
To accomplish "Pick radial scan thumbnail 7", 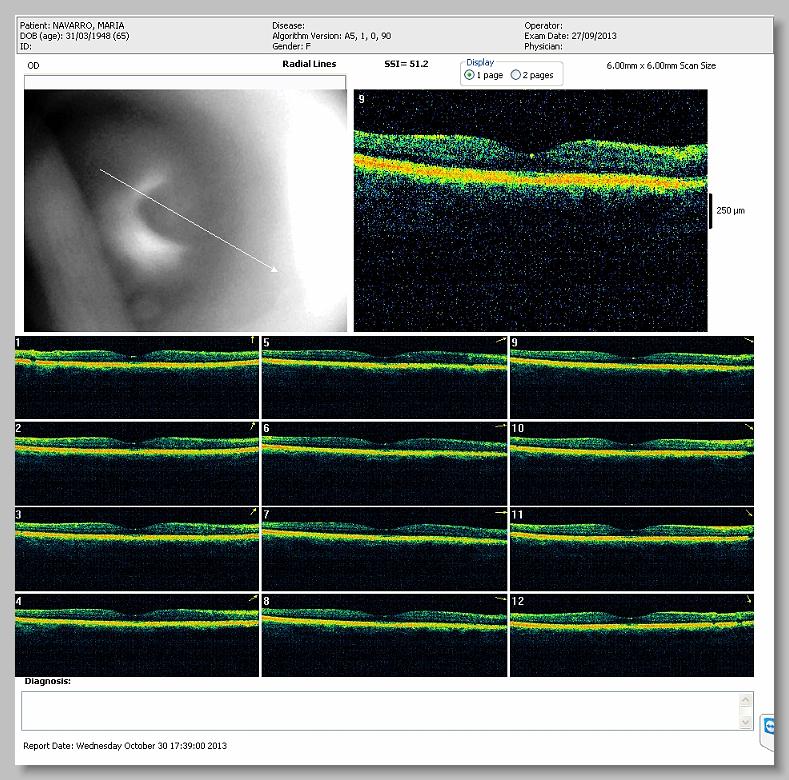I will 384,548.
